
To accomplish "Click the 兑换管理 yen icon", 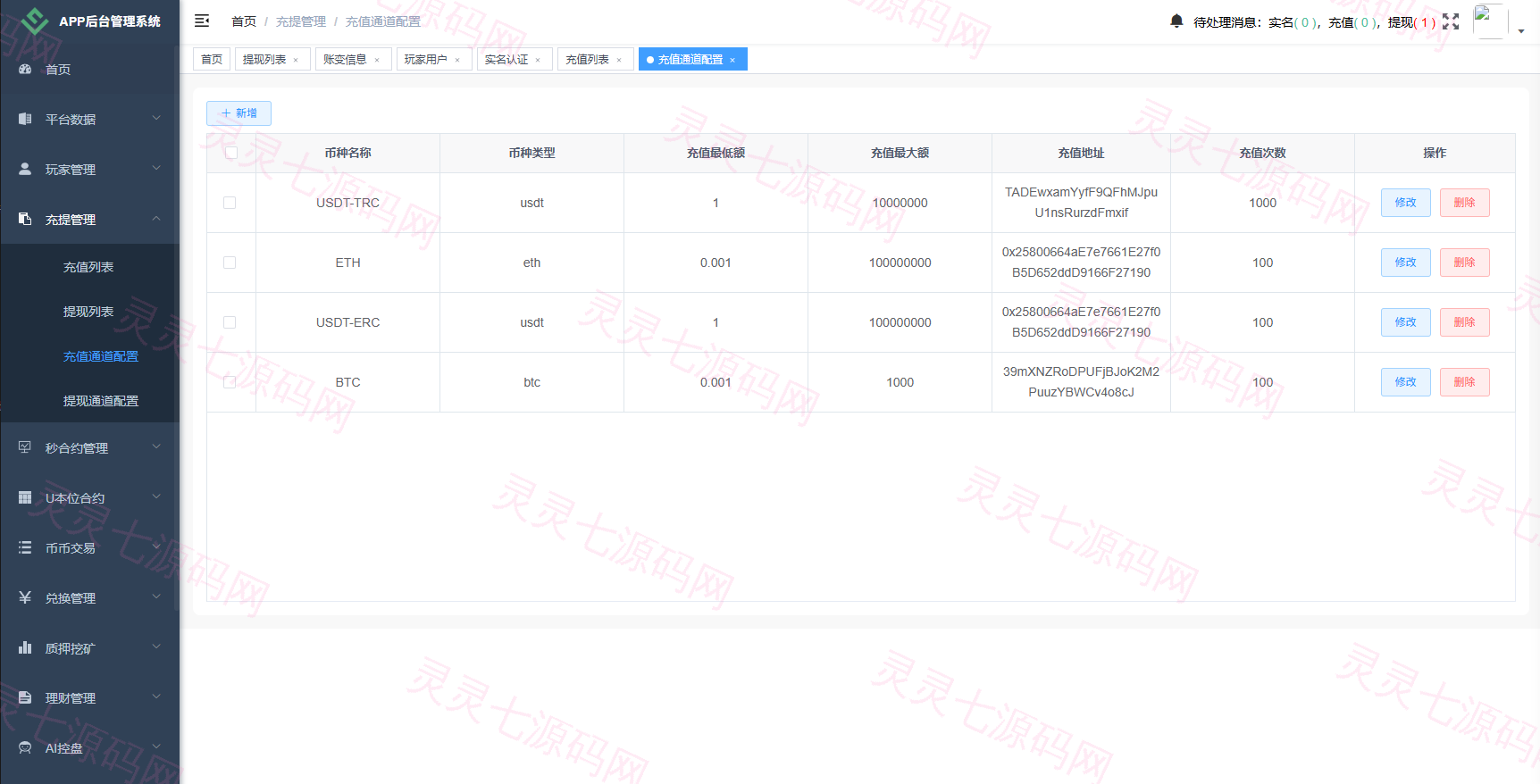I will click(25, 597).
